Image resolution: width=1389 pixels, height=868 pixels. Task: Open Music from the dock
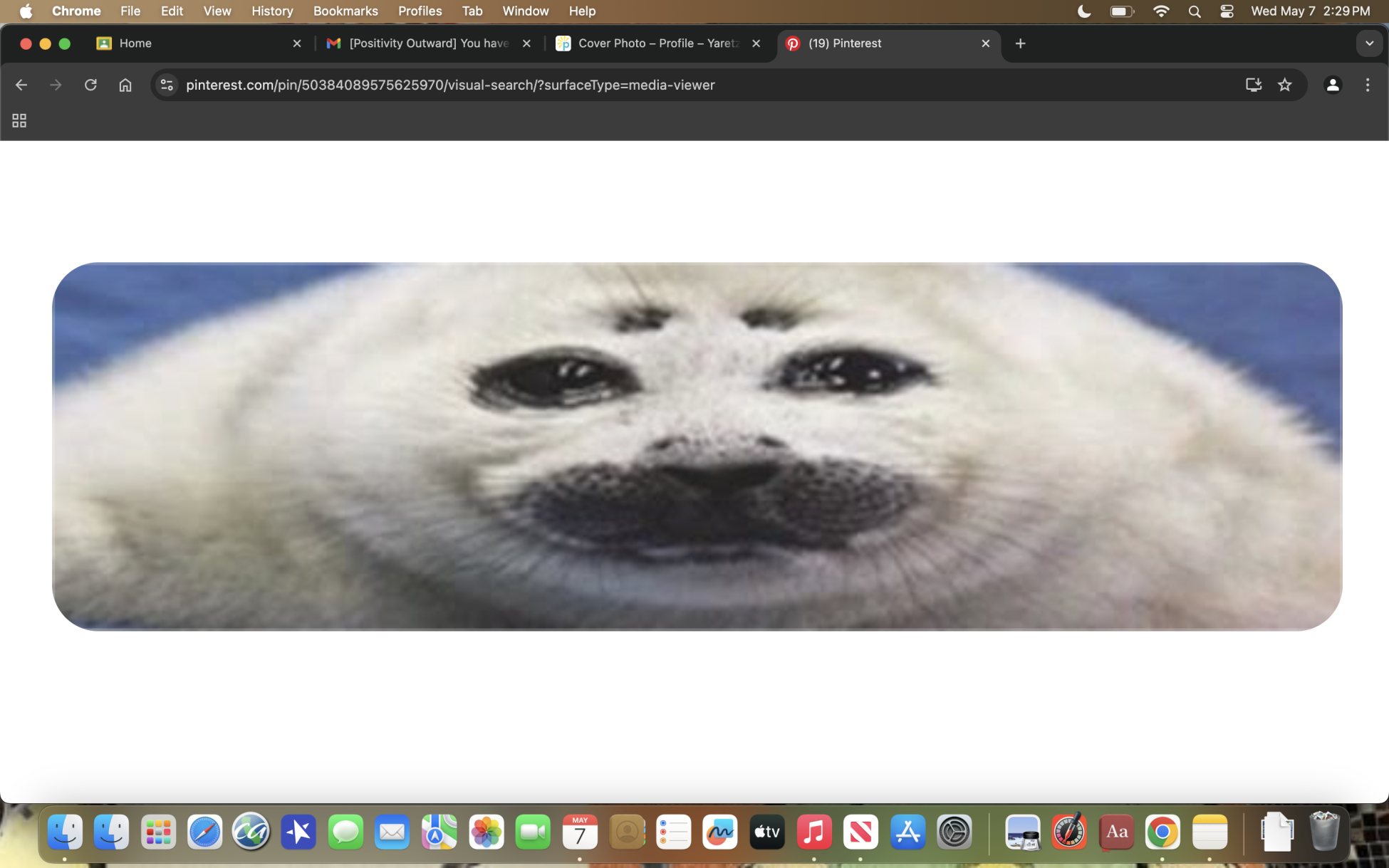point(814,832)
